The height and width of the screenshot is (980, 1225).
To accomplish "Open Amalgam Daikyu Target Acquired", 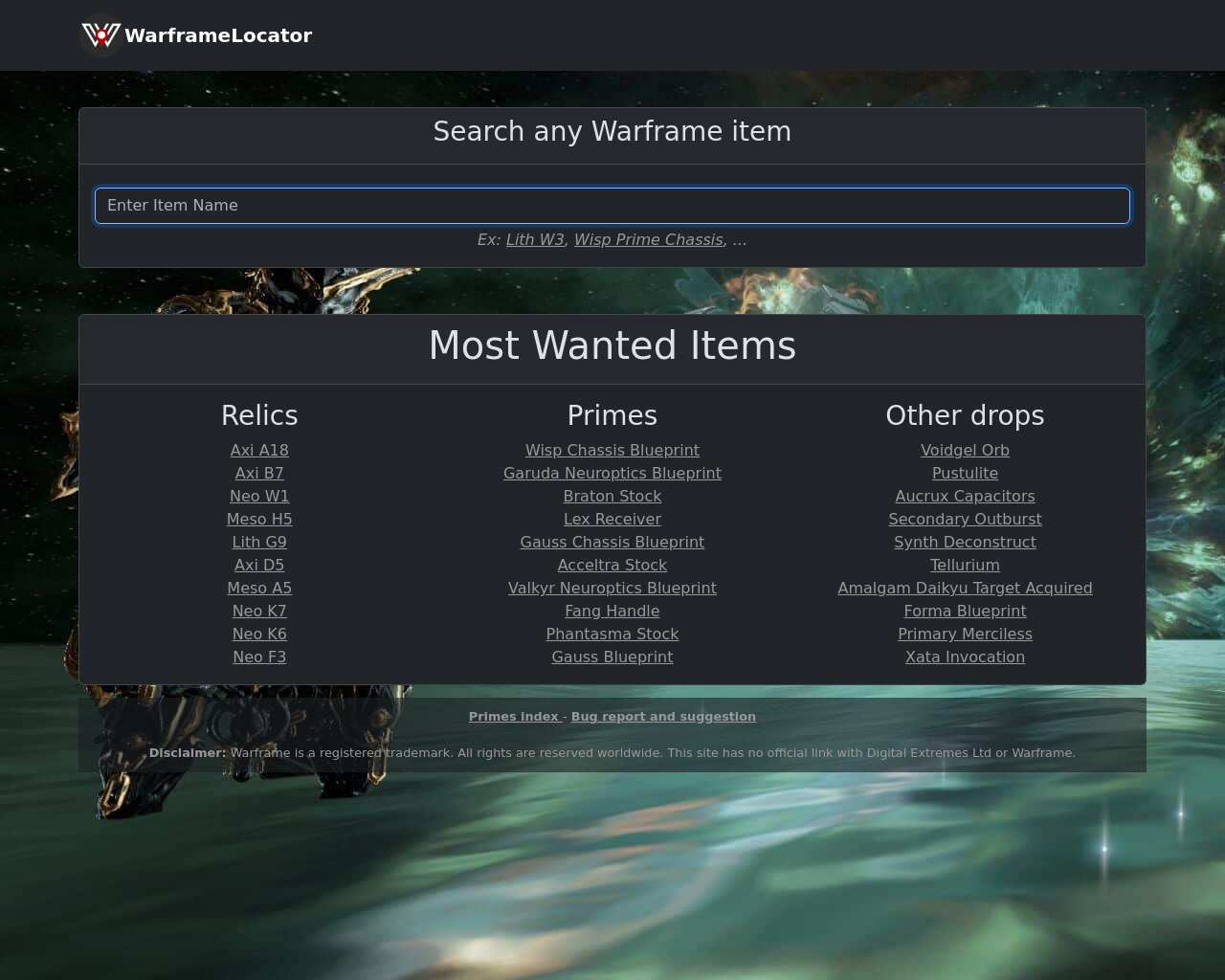I will coord(965,589).
